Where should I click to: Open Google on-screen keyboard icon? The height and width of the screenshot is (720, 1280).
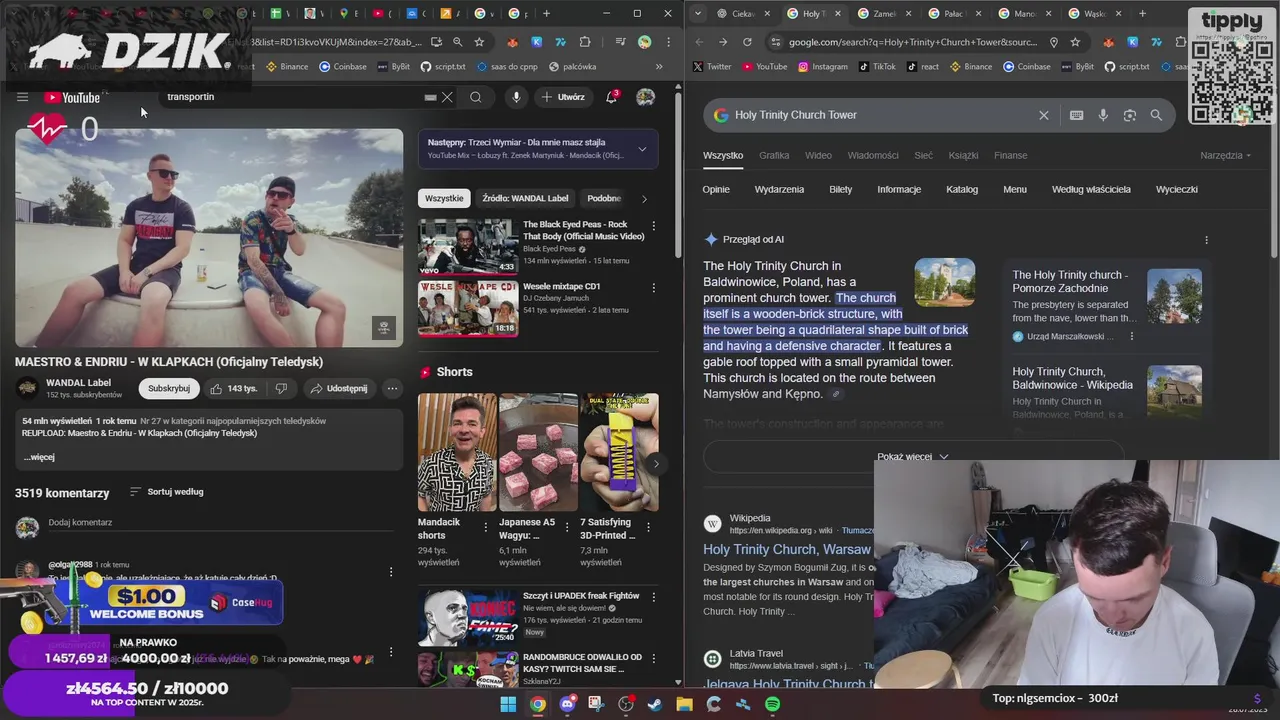[1076, 115]
